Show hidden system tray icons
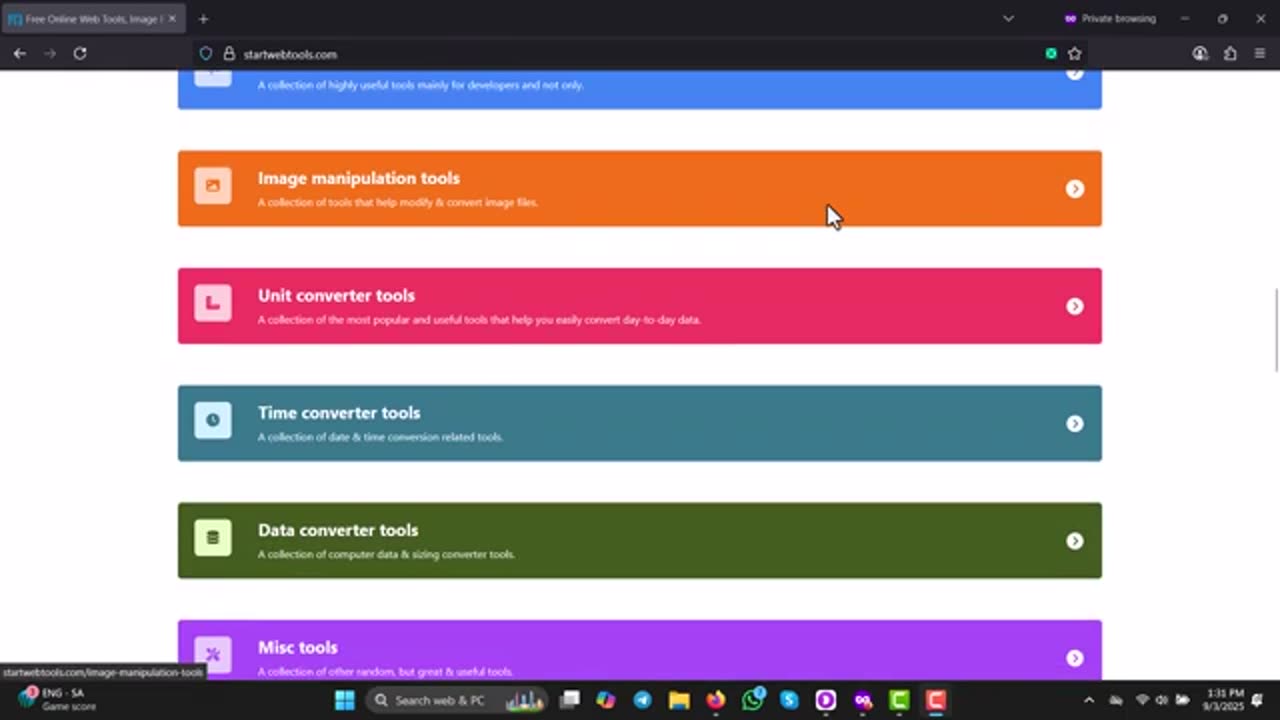Viewport: 1280px width, 720px height. pos(1089,700)
